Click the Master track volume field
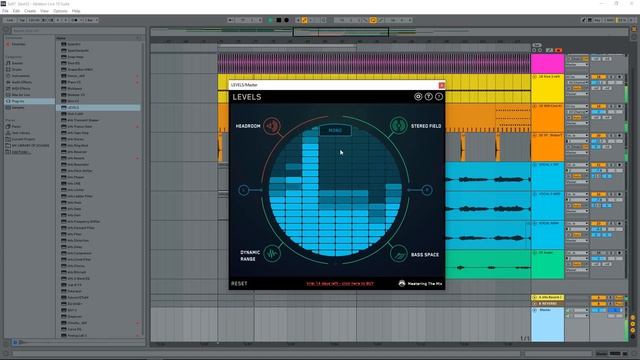 pyautogui.click(x=598, y=310)
